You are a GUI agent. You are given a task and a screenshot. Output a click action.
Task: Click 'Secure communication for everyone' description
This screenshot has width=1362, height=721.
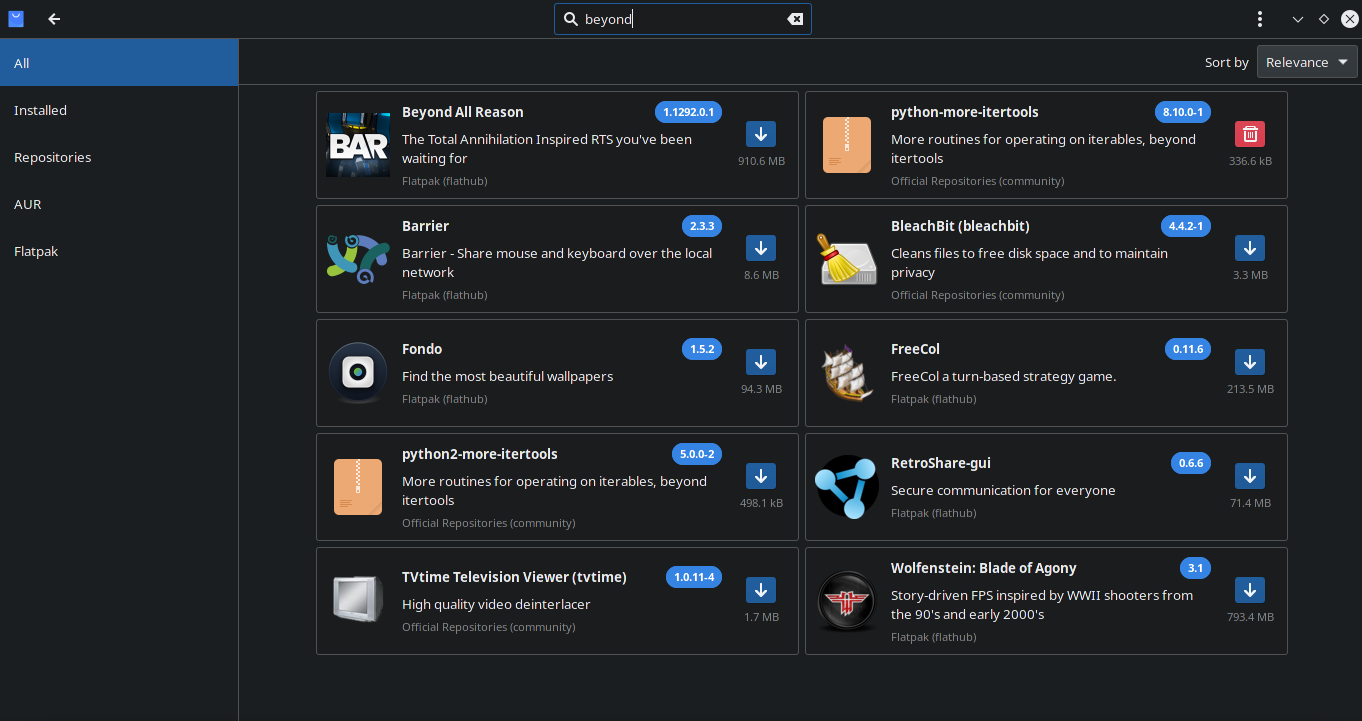(1003, 490)
